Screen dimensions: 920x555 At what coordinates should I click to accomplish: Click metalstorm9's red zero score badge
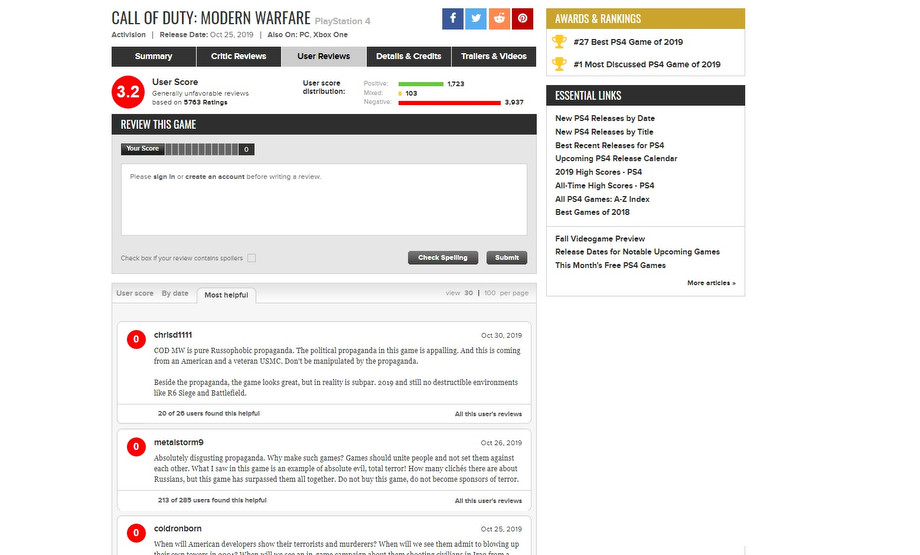[x=136, y=446]
